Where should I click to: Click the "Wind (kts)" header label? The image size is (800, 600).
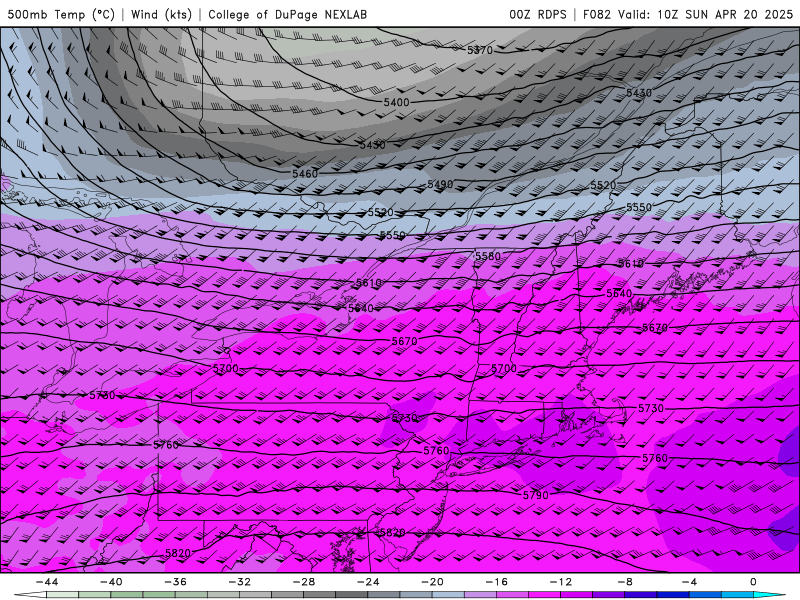[161, 14]
